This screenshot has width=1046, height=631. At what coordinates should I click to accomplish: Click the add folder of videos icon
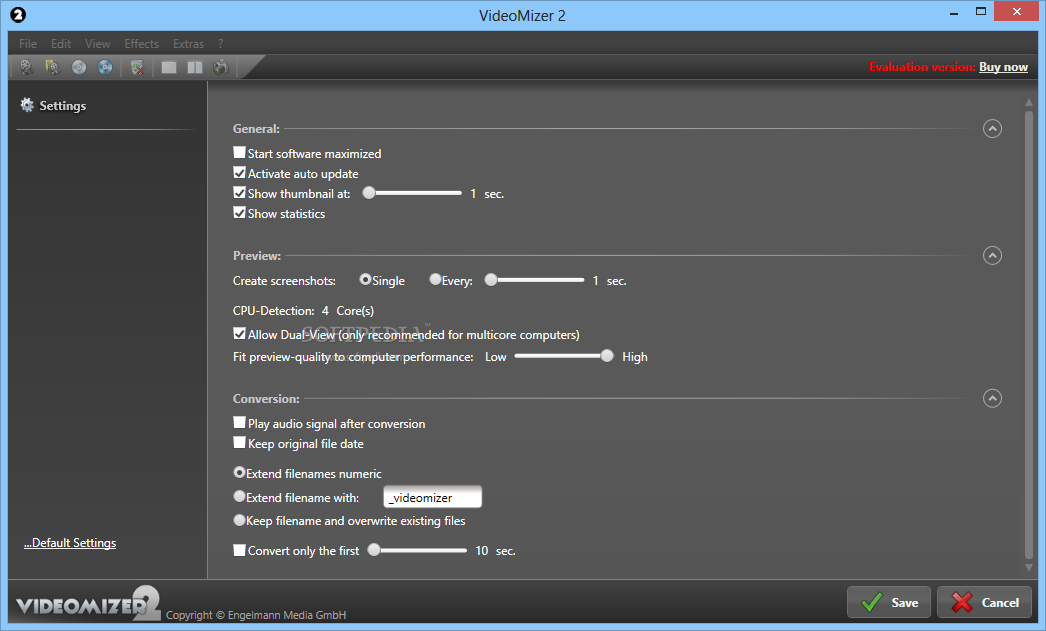point(52,67)
